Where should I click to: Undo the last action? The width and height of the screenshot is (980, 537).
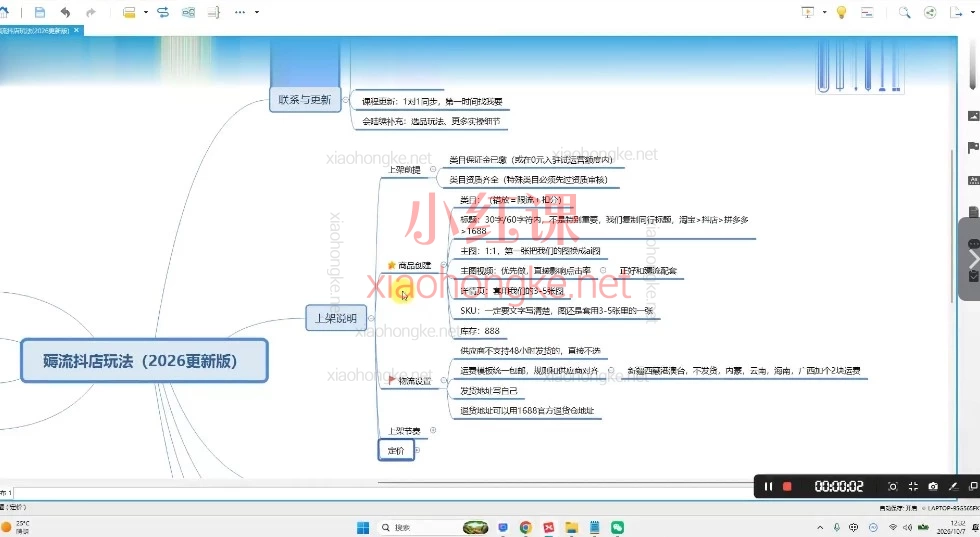pyautogui.click(x=65, y=12)
